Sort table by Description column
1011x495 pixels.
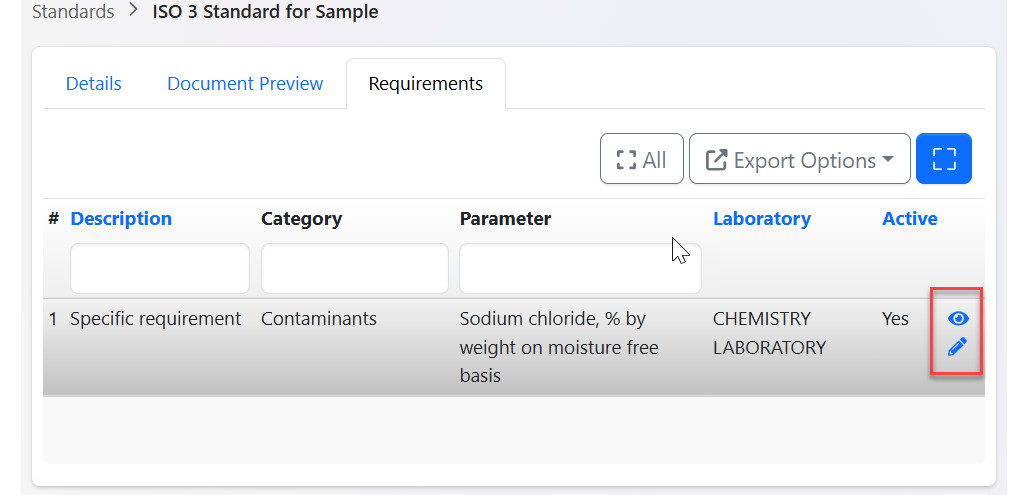coord(121,218)
